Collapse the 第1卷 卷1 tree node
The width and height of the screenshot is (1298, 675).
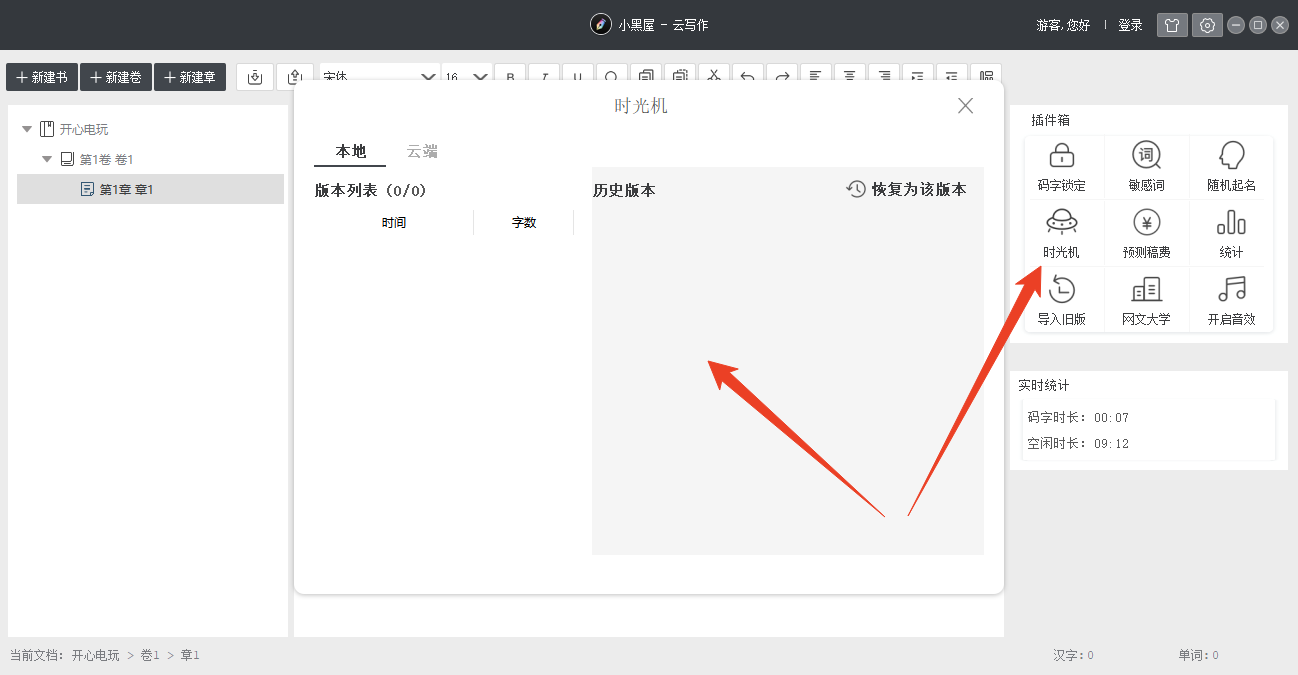[x=46, y=158]
